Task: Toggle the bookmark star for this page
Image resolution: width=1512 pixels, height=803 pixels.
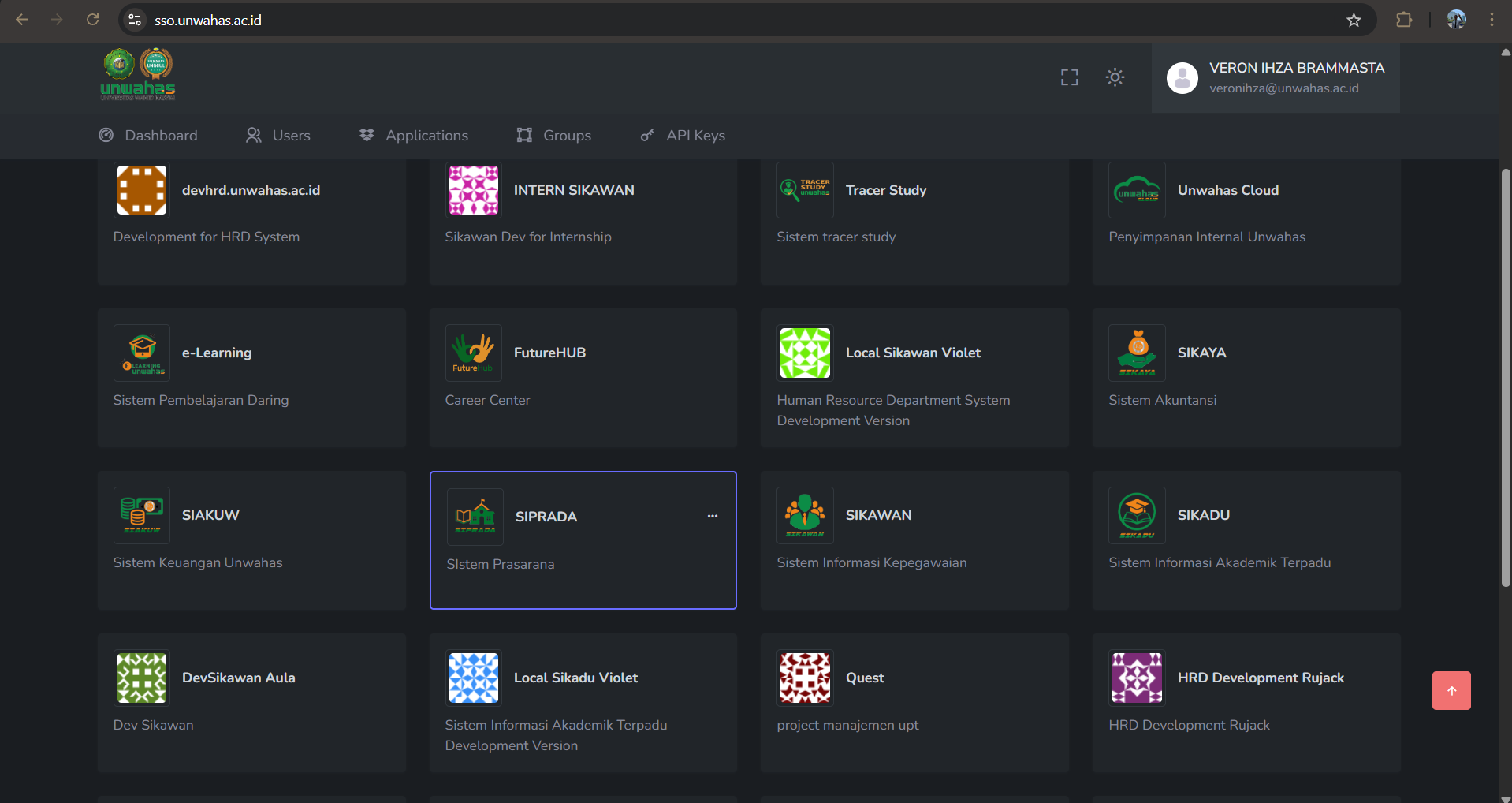Action: (1354, 20)
